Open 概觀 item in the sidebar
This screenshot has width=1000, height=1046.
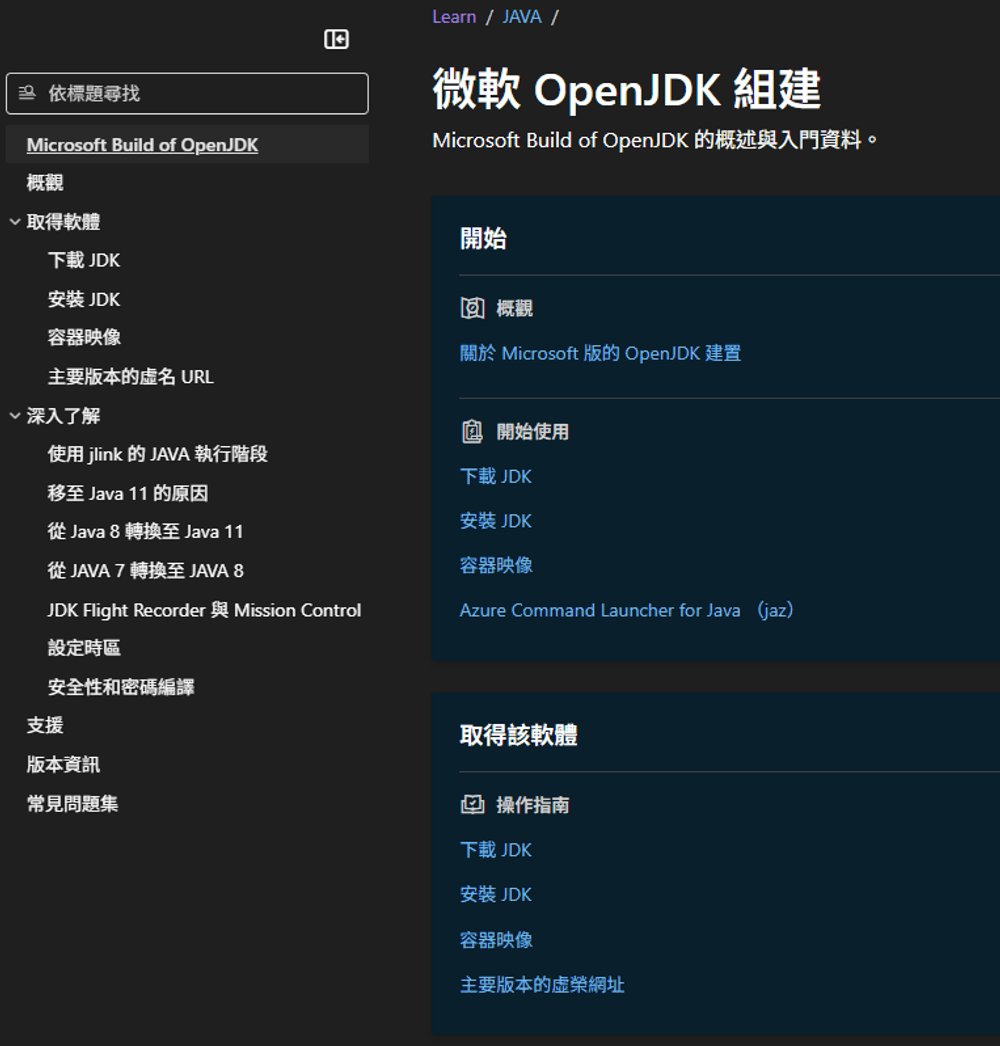pyautogui.click(x=45, y=183)
